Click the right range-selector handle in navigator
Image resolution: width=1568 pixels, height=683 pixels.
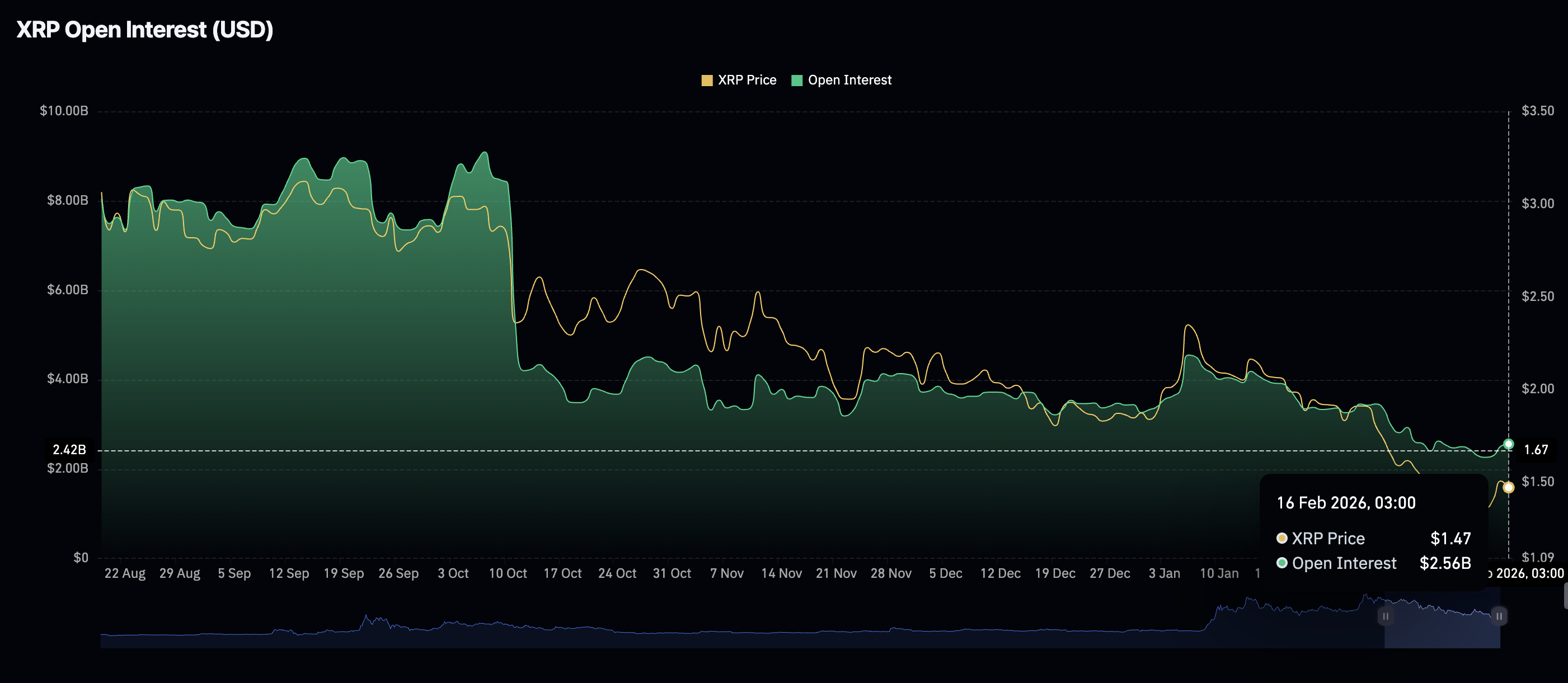click(1499, 616)
